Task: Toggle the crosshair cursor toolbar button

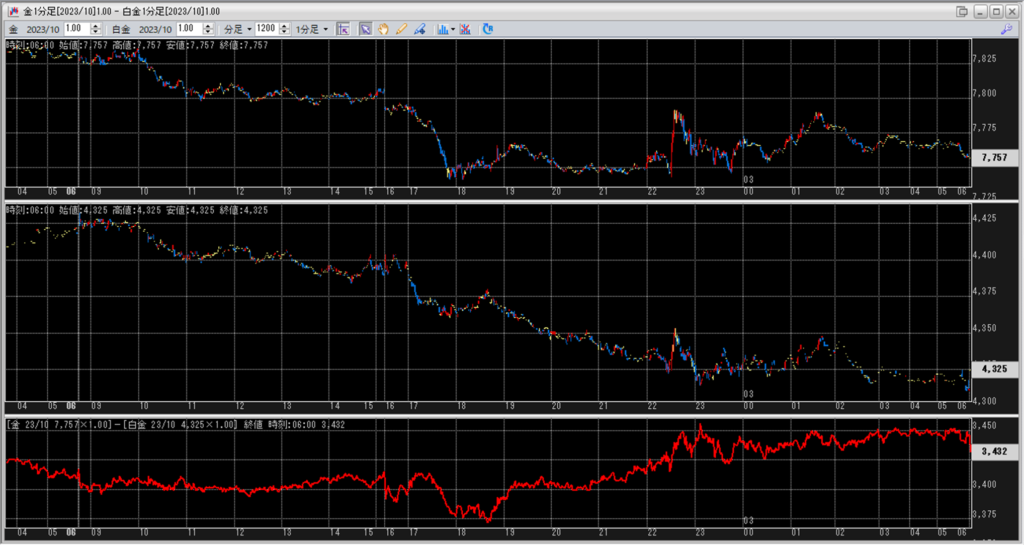Action: pos(343,29)
